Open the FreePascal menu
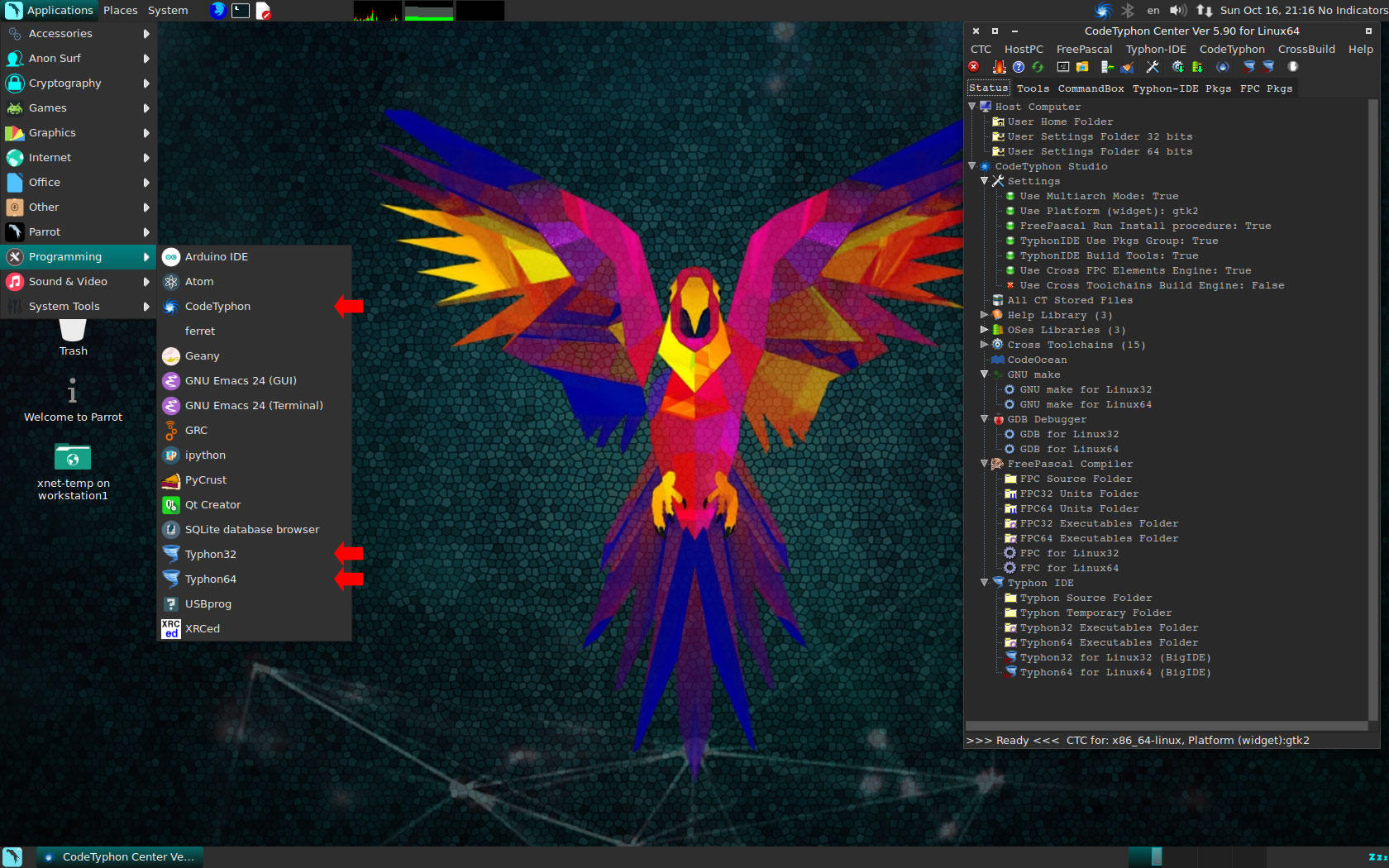Viewport: 1389px width, 868px height. click(1084, 49)
